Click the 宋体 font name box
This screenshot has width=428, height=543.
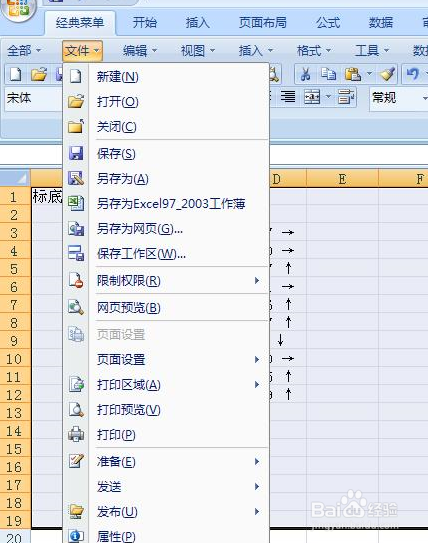(x=34, y=98)
